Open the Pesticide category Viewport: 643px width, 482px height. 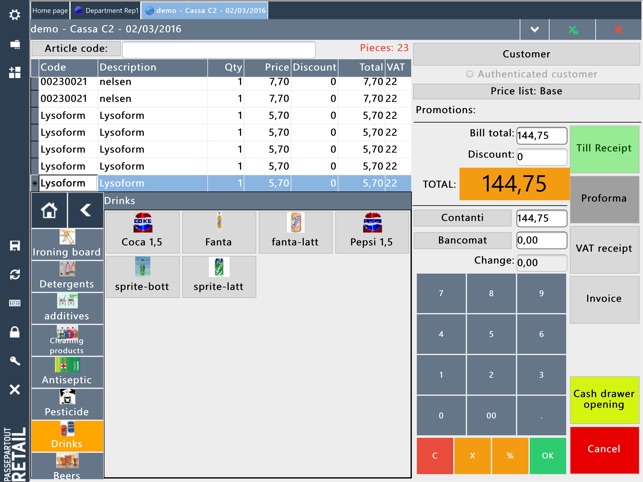(x=67, y=404)
